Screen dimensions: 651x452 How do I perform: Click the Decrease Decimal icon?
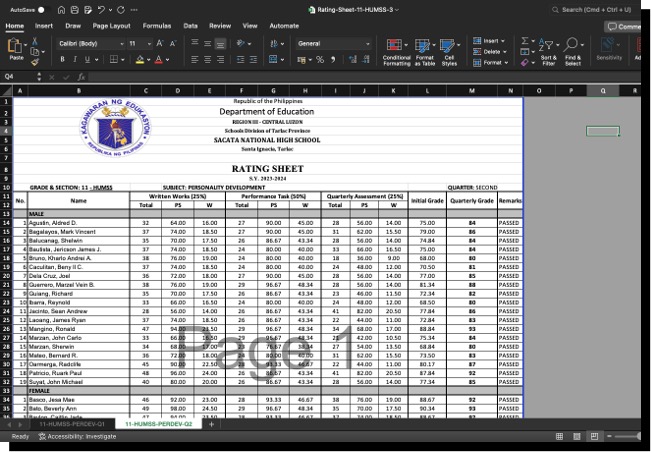coord(366,59)
